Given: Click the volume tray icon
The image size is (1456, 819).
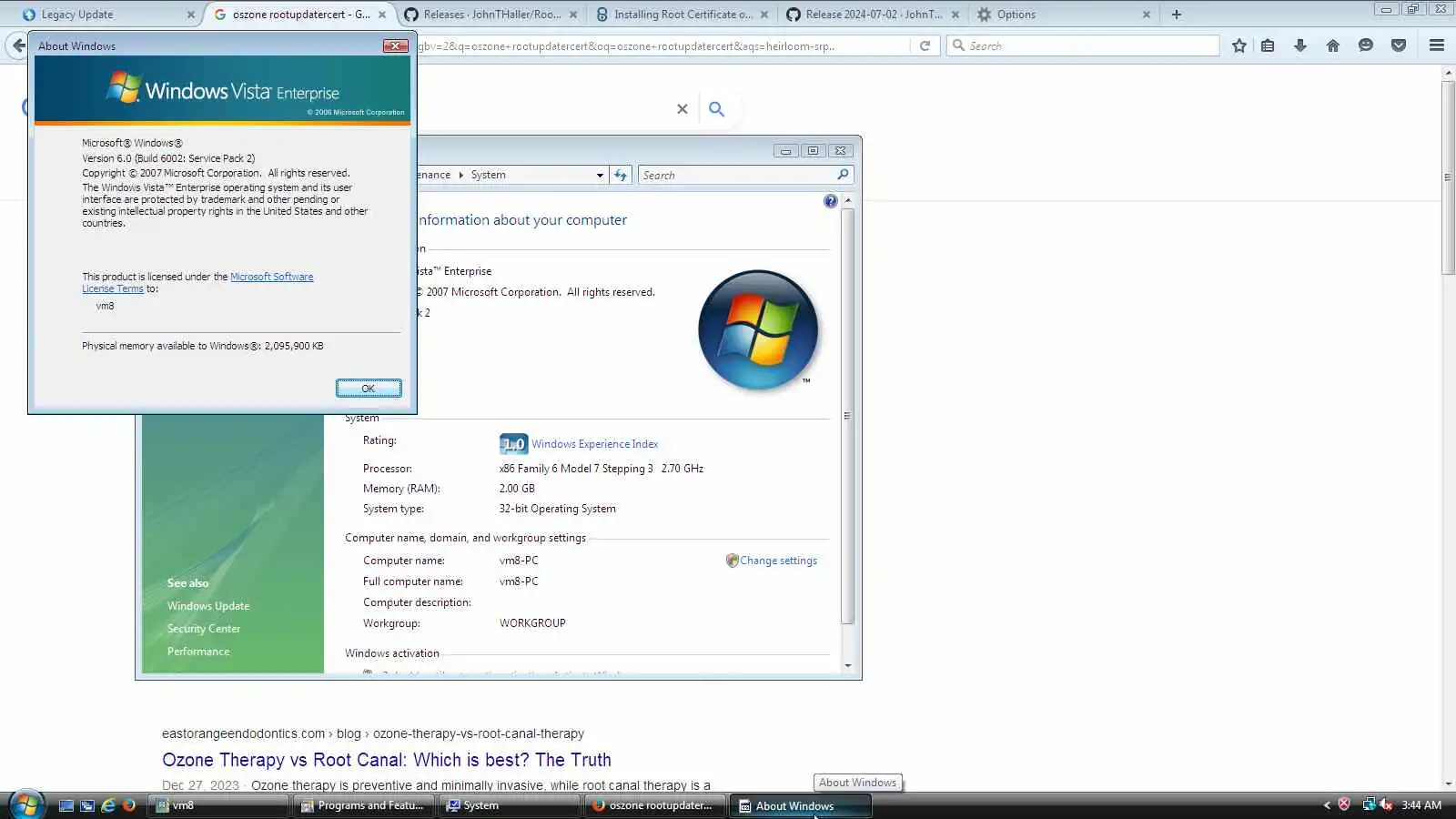Looking at the screenshot, I should (x=1386, y=804).
